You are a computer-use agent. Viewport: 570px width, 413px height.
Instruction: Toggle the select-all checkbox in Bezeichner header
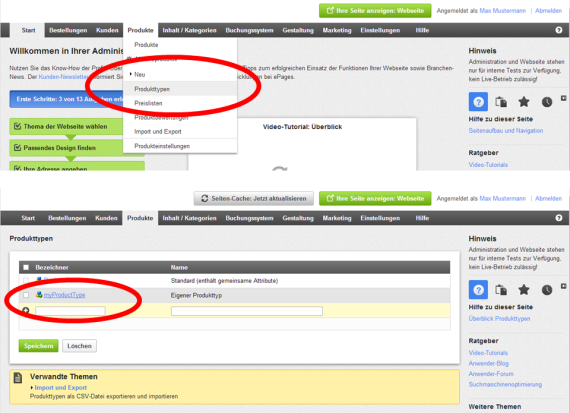coord(26,268)
